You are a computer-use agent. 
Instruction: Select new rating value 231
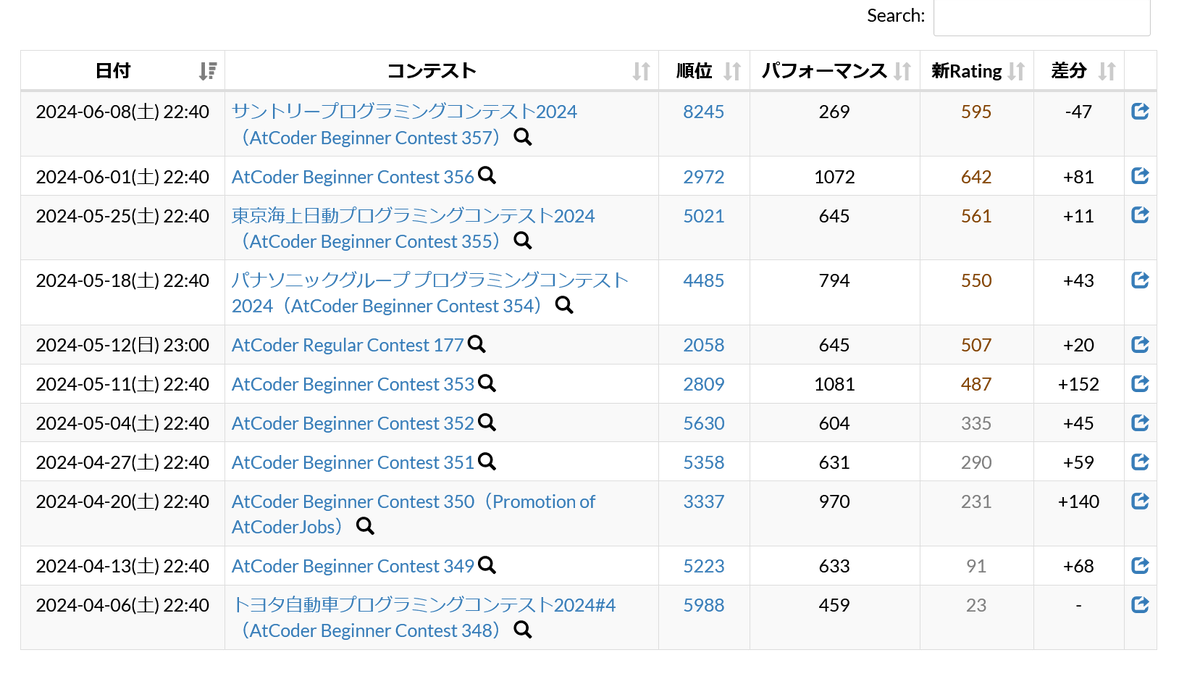976,501
